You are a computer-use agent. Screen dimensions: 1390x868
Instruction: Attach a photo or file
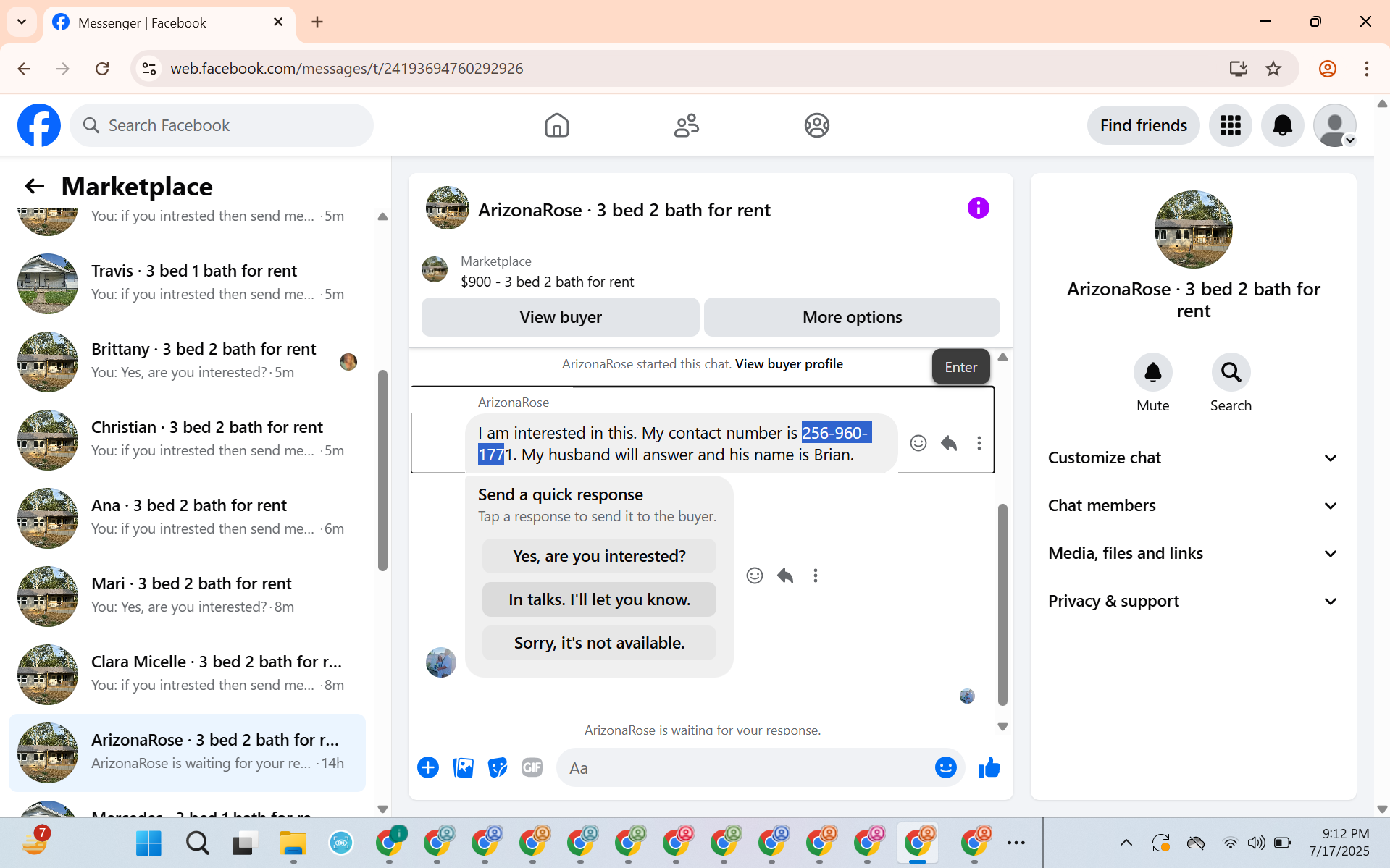[463, 767]
